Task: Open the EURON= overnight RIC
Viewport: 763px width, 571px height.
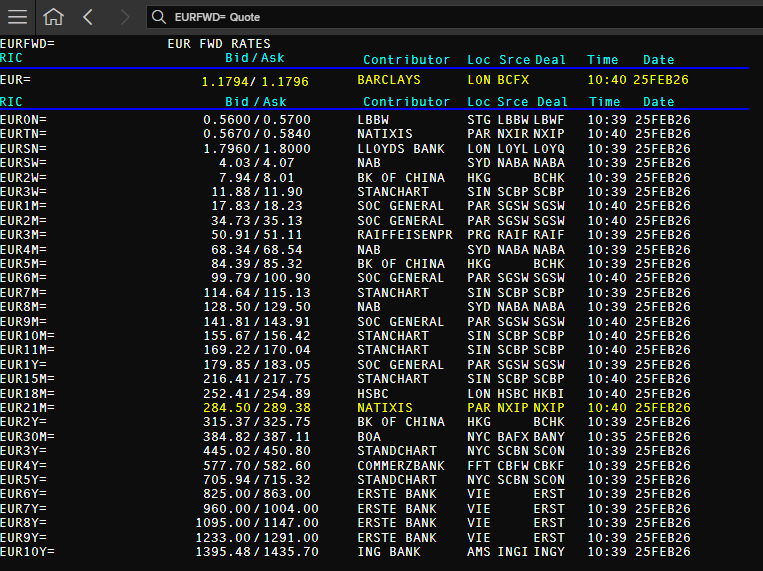Action: coord(23,120)
